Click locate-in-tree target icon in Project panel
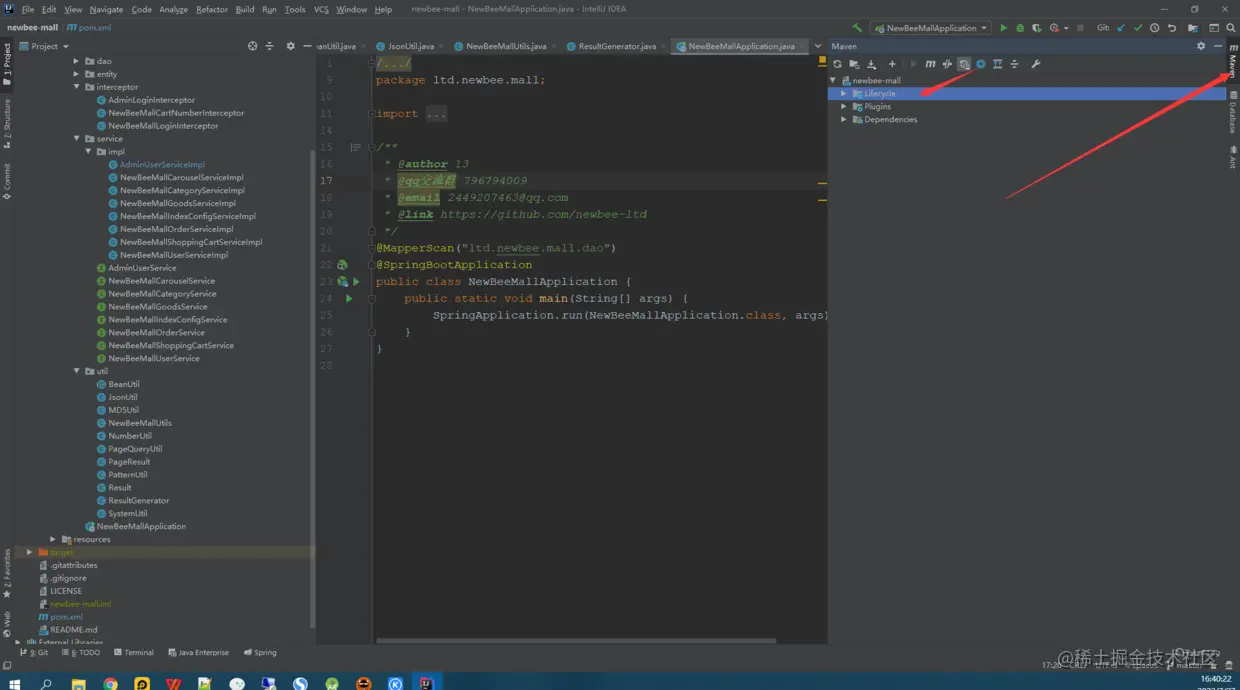The image size is (1240, 690). click(x=252, y=46)
